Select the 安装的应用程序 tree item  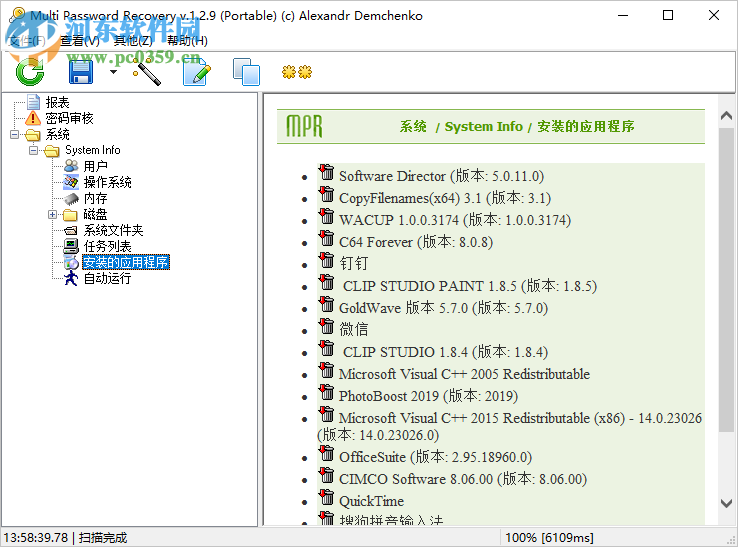click(126, 262)
